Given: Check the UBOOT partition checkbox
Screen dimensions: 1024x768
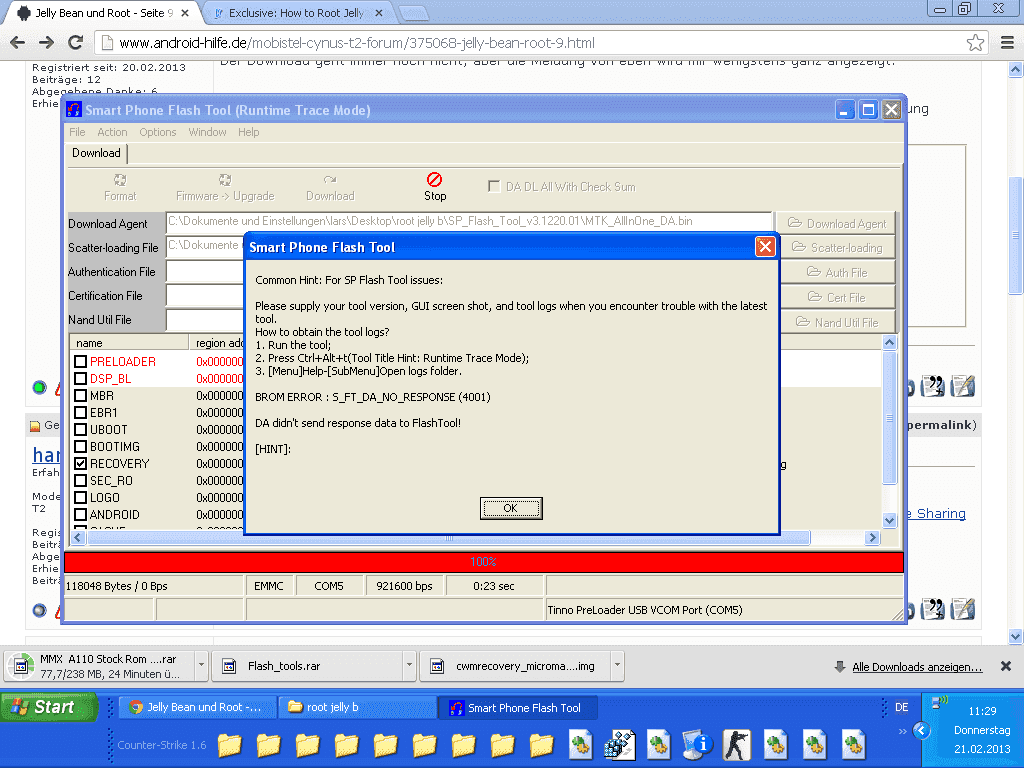Looking at the screenshot, I should [80, 429].
